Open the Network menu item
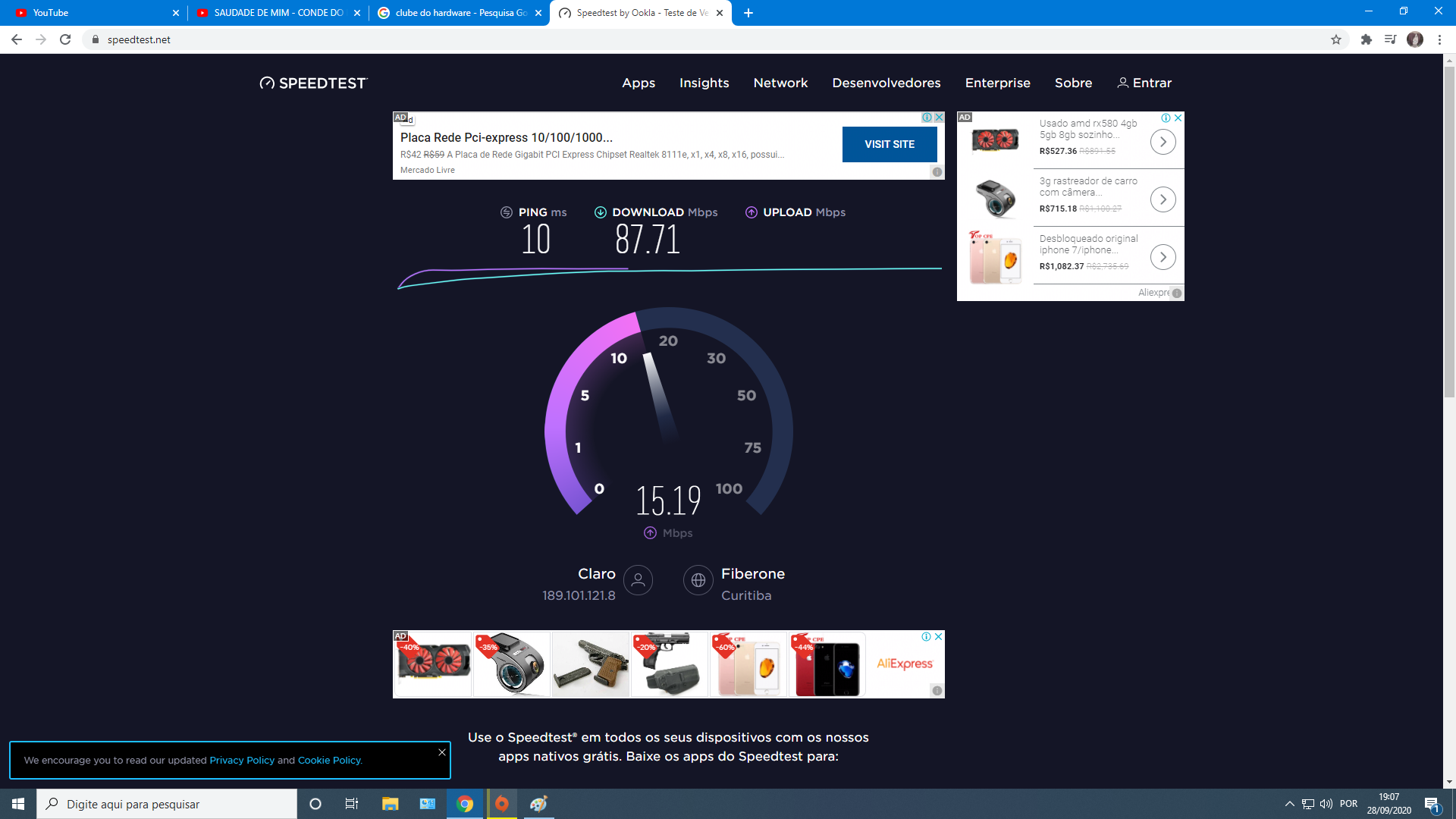The width and height of the screenshot is (1456, 819). 780,83
